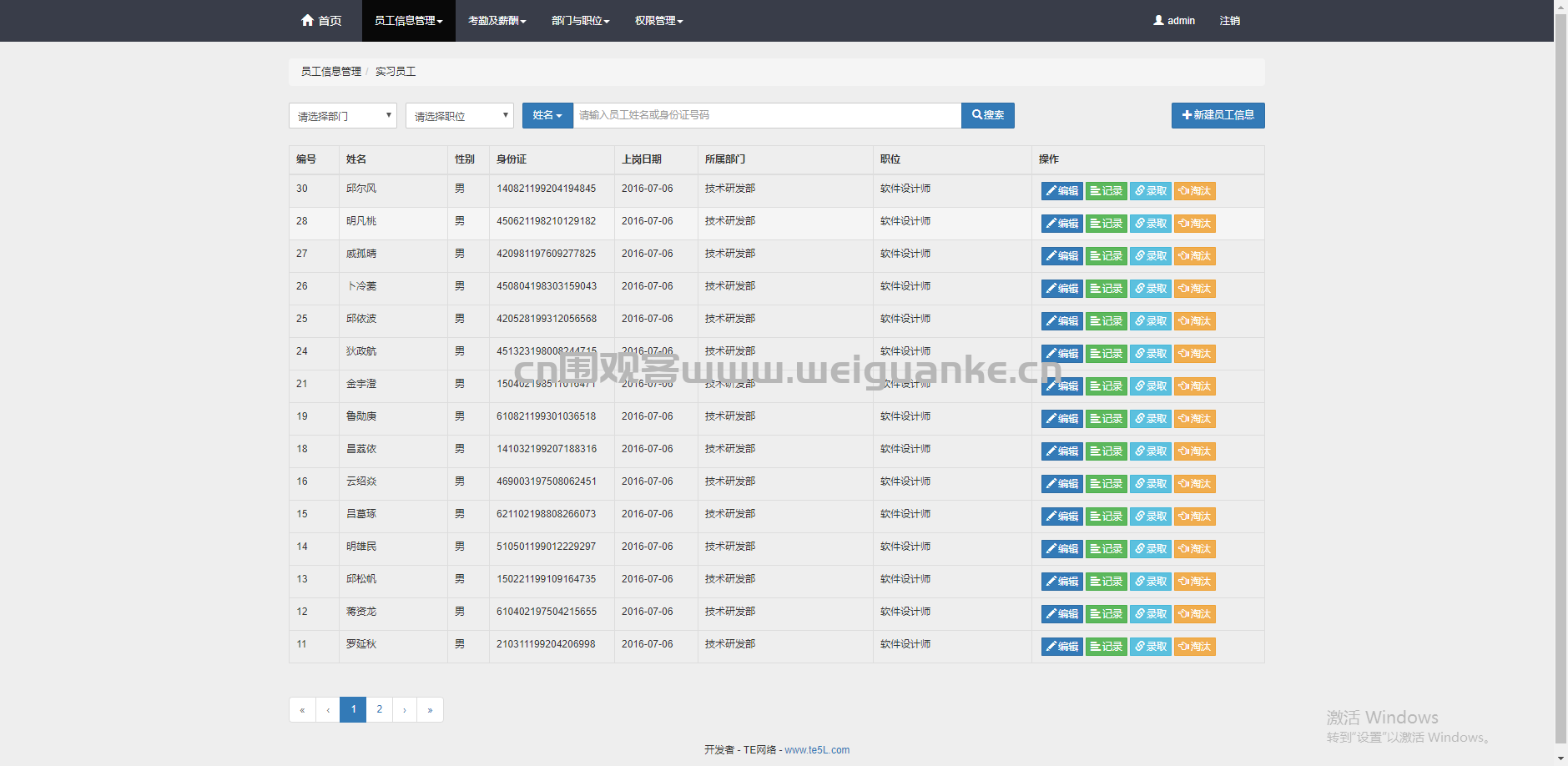The image size is (1568, 766).
Task: Click 淘汰 for employee 邱尔风
Action: [x=1195, y=191]
